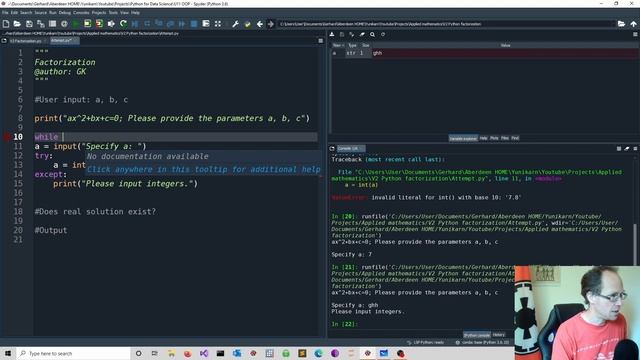640x360 pixels.
Task: Open the Debug menu
Action: (64, 13)
